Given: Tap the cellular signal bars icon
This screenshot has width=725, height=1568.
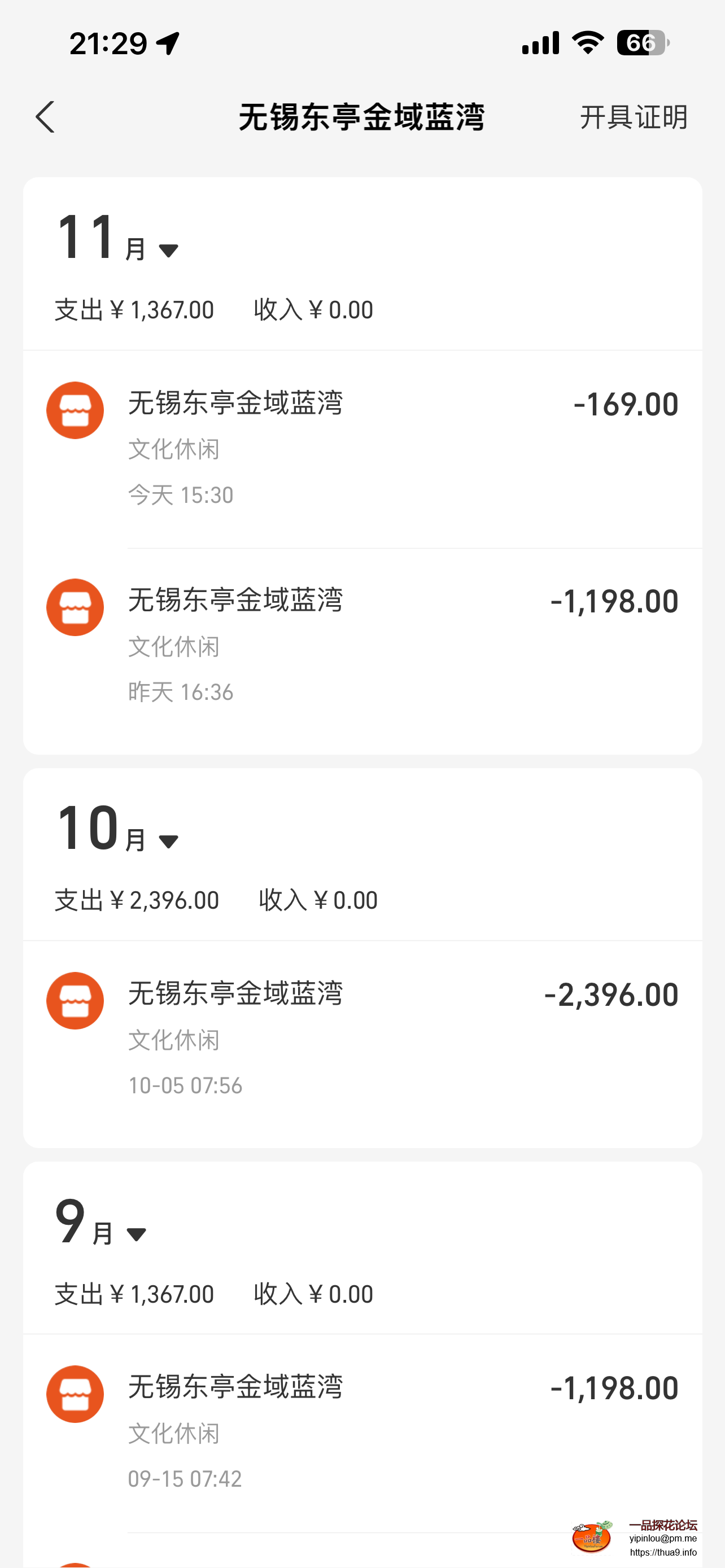Looking at the screenshot, I should 540,43.
